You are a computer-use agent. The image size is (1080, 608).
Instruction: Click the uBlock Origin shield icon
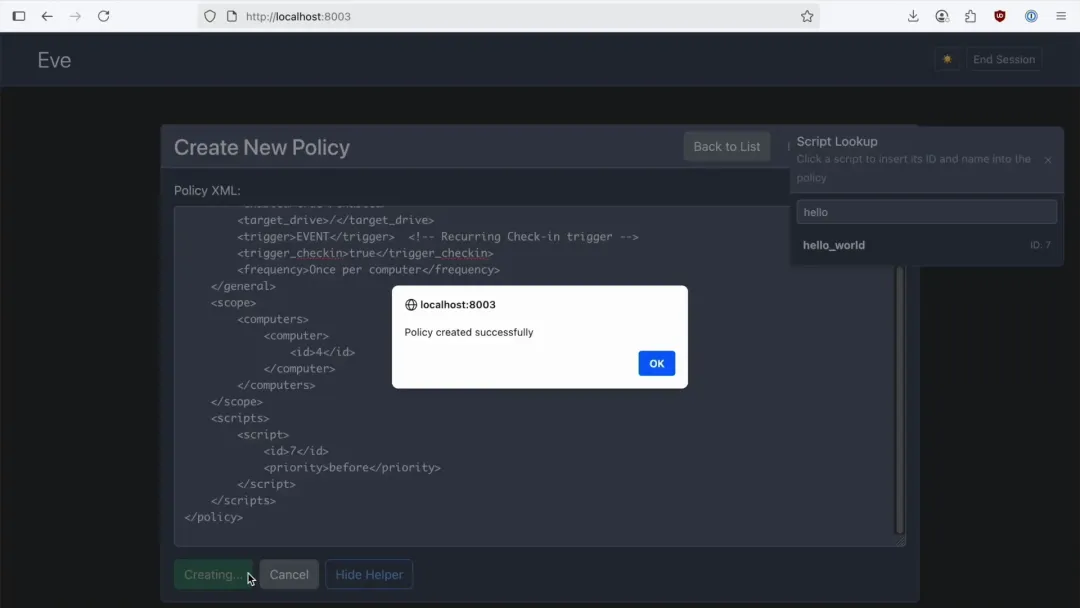pyautogui.click(x=999, y=16)
